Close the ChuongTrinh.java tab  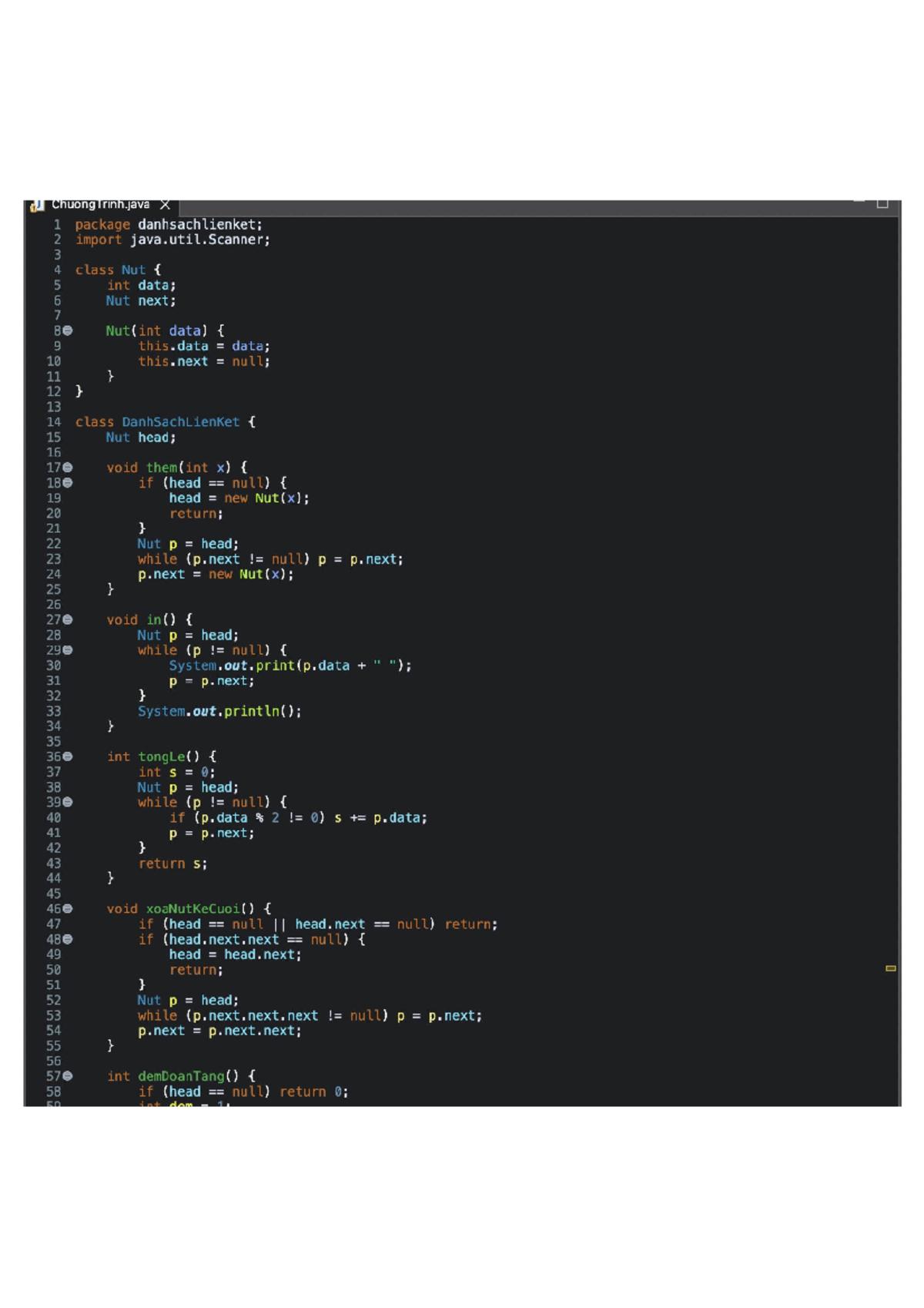coord(165,205)
